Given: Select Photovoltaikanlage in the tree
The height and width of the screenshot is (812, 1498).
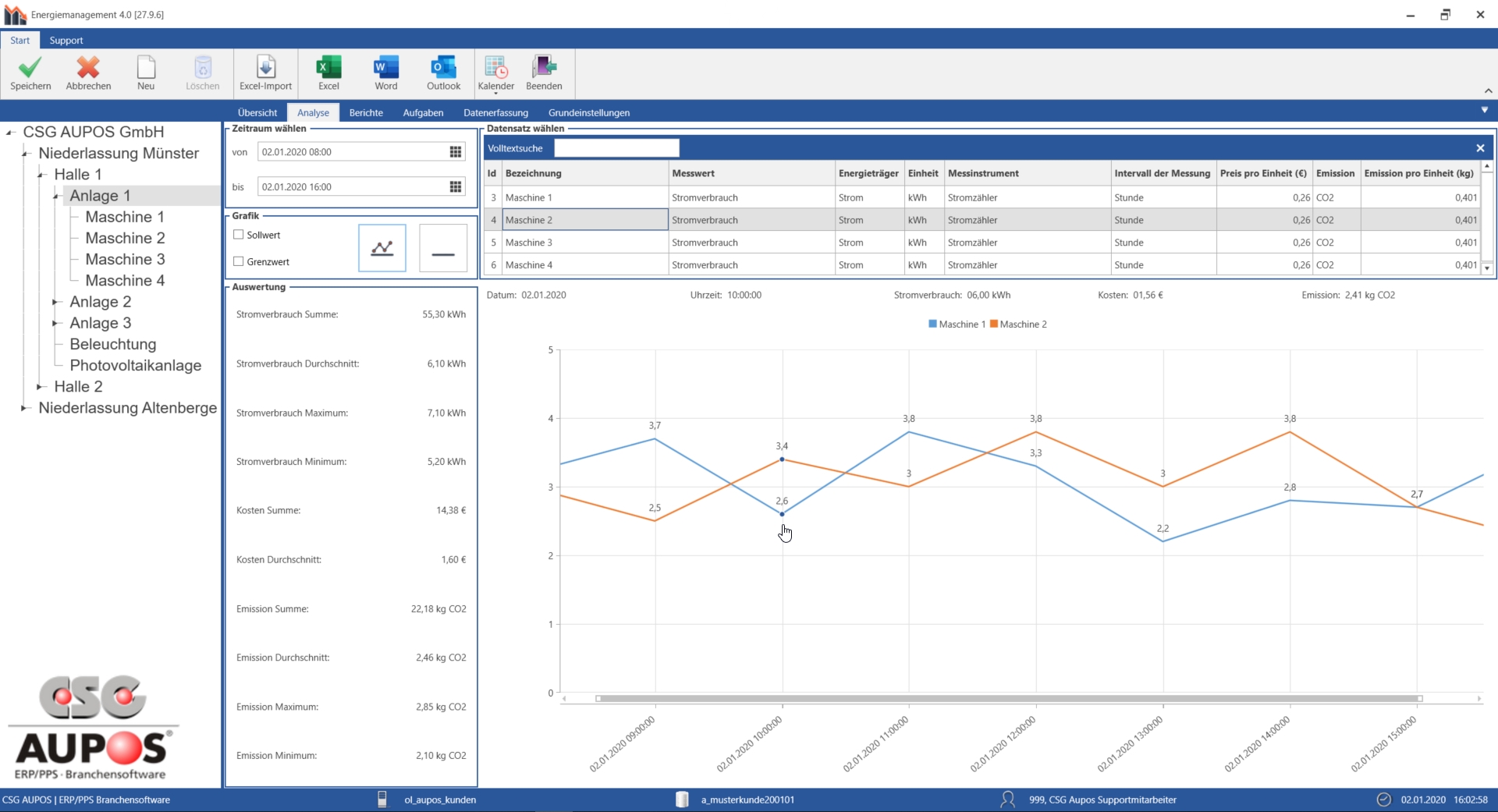Looking at the screenshot, I should pos(136,365).
